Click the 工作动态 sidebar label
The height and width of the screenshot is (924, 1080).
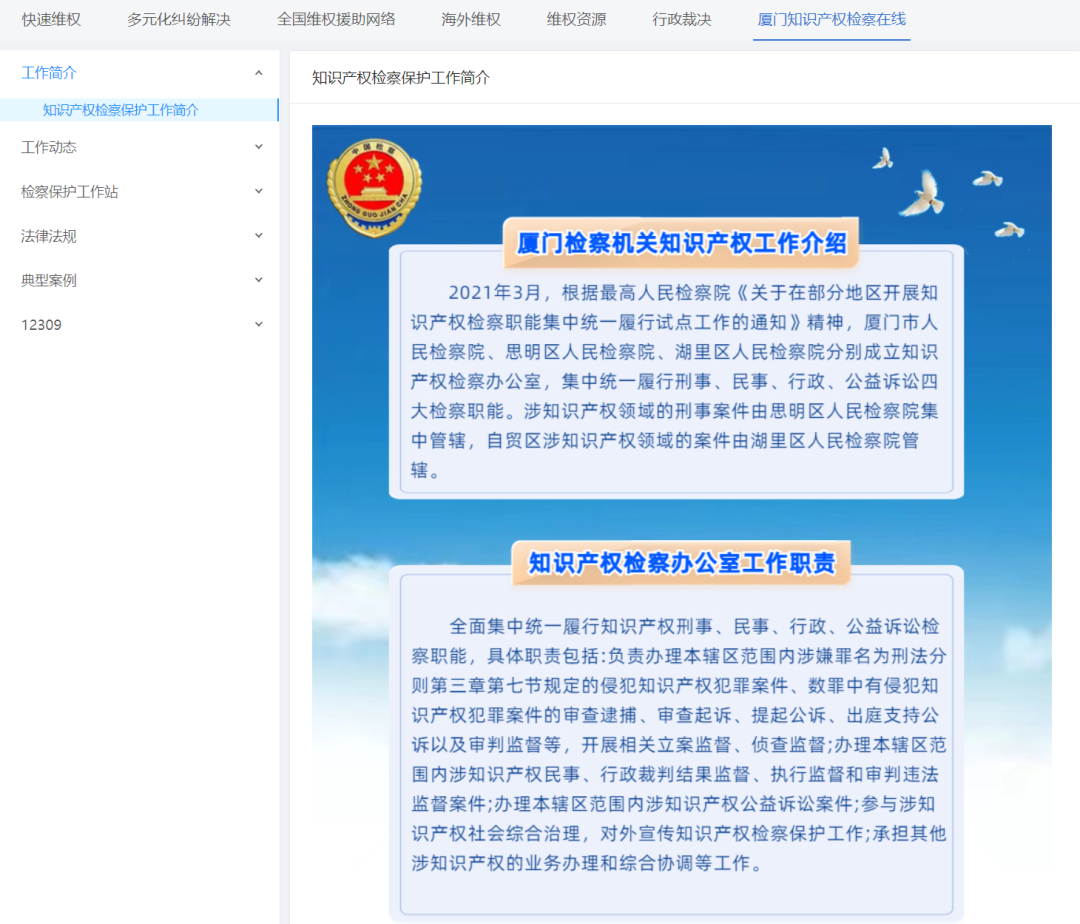click(x=49, y=147)
